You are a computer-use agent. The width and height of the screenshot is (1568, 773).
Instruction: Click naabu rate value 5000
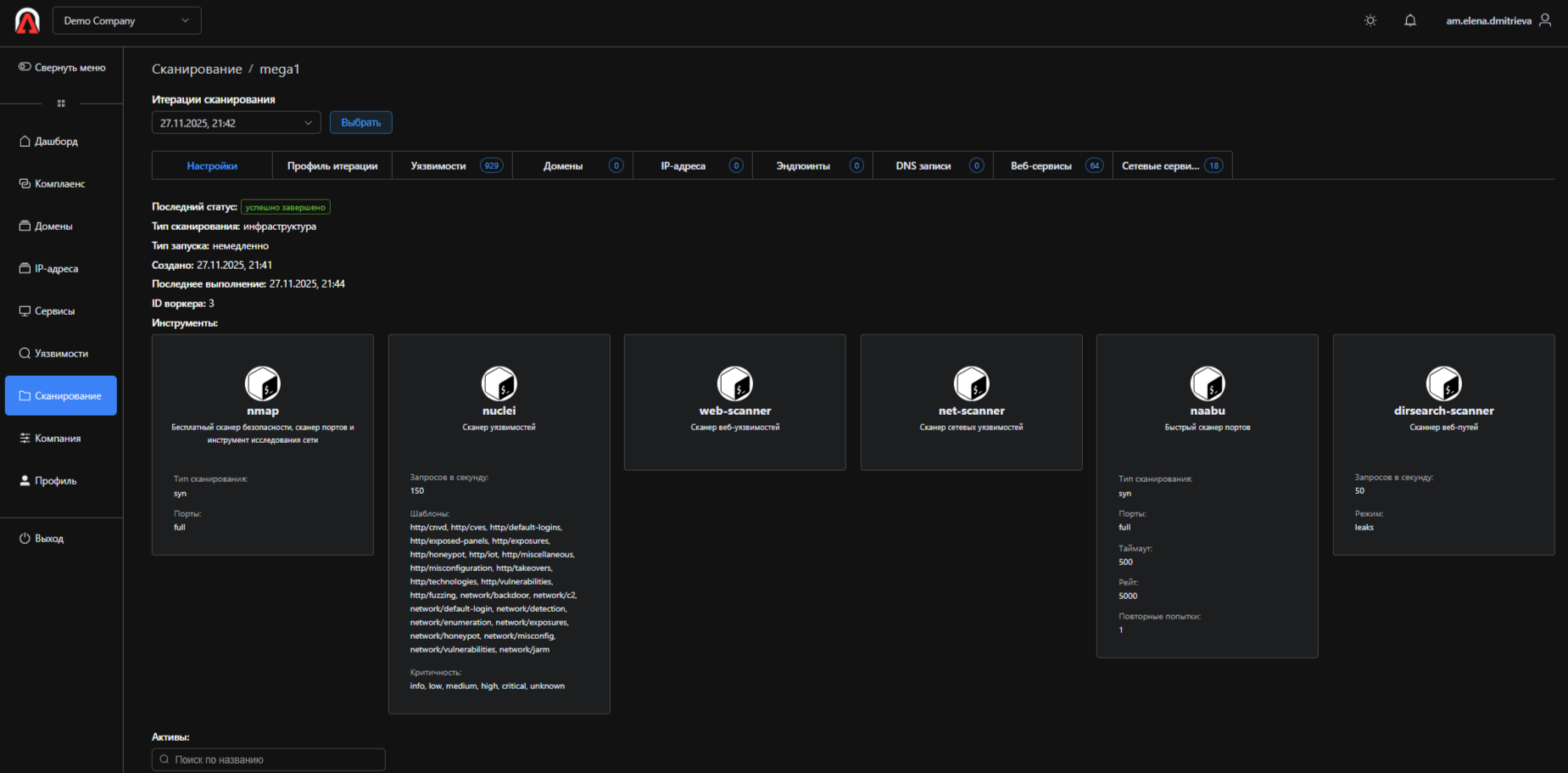point(1128,596)
